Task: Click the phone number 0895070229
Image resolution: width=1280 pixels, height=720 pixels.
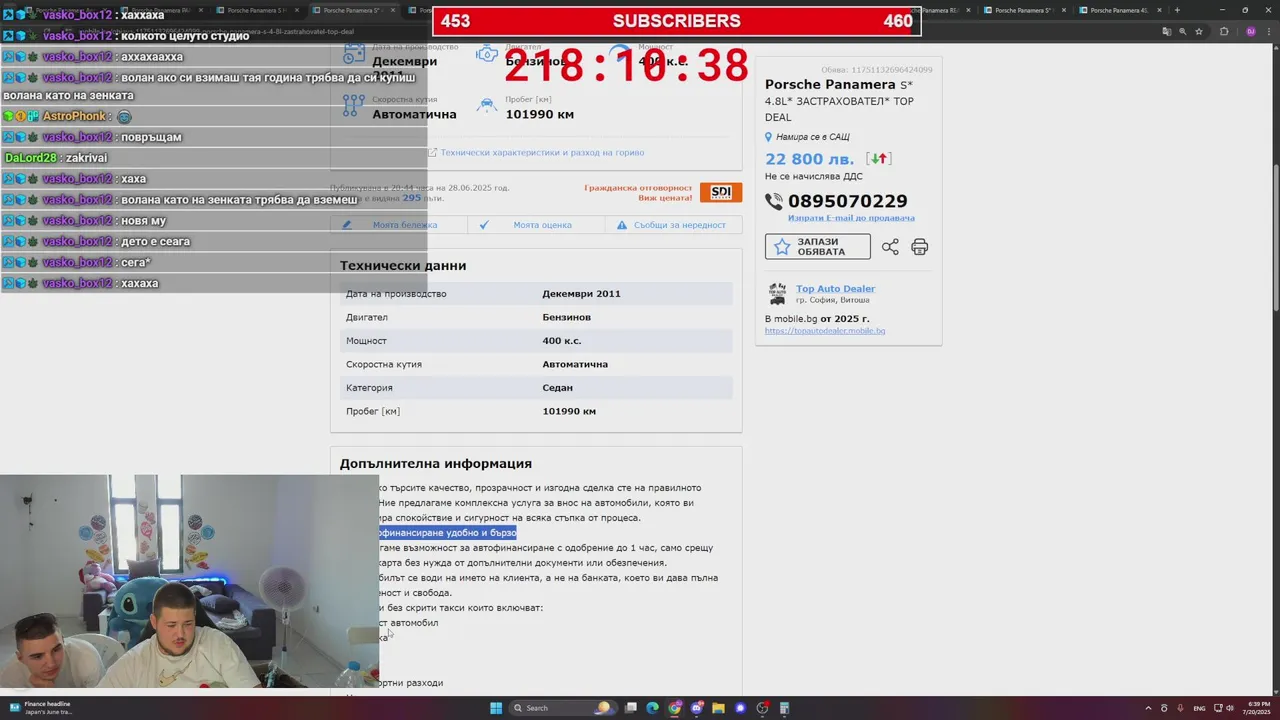Action: point(847,201)
